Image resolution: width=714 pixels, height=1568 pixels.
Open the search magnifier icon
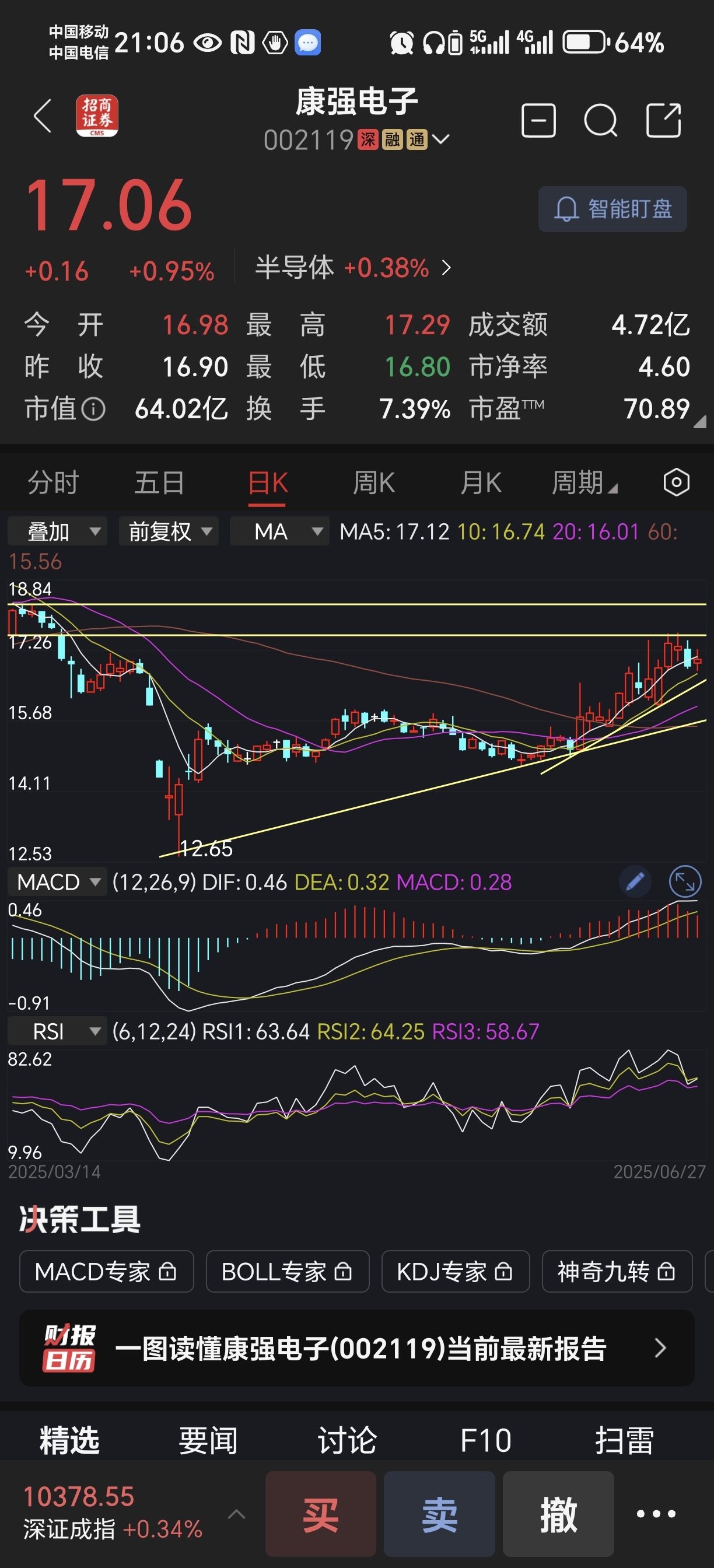coord(601,121)
